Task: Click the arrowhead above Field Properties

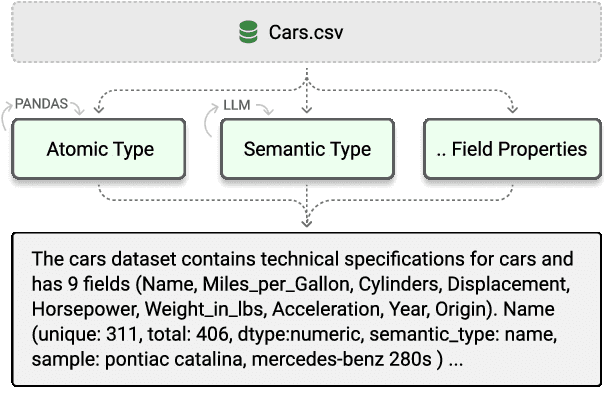Action: pyautogui.click(x=512, y=110)
